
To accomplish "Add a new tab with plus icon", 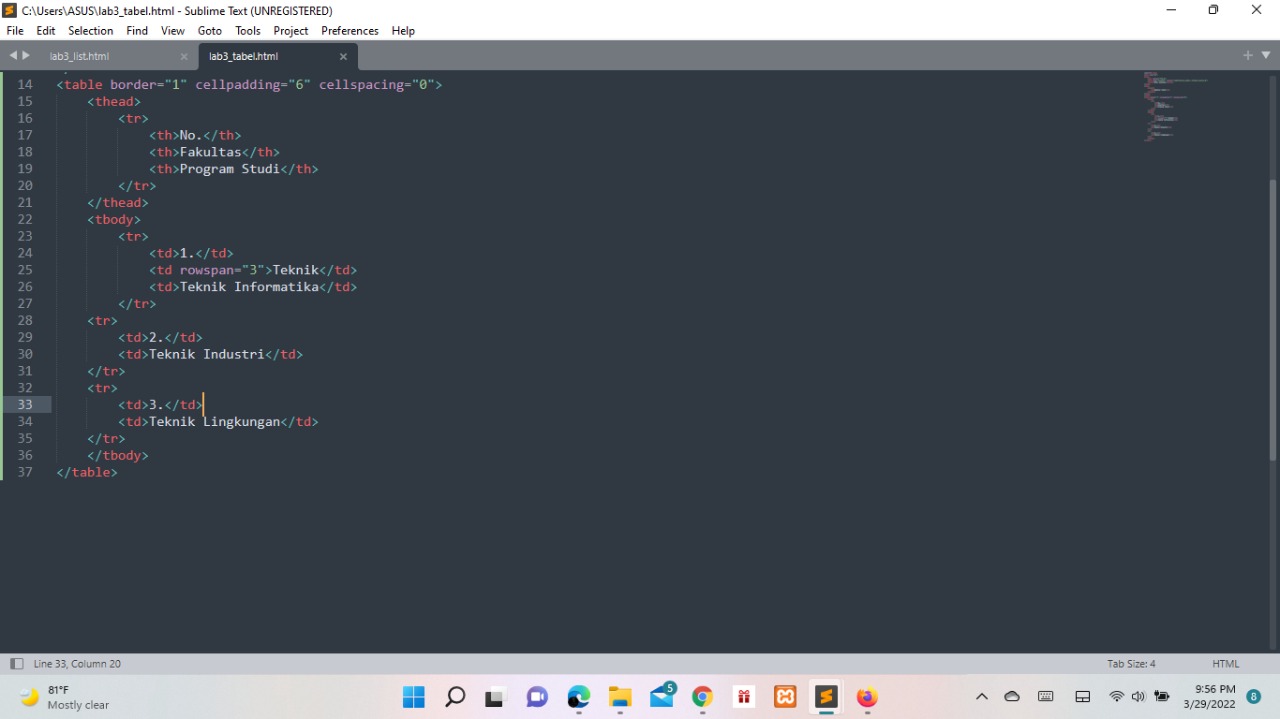I will point(1248,56).
